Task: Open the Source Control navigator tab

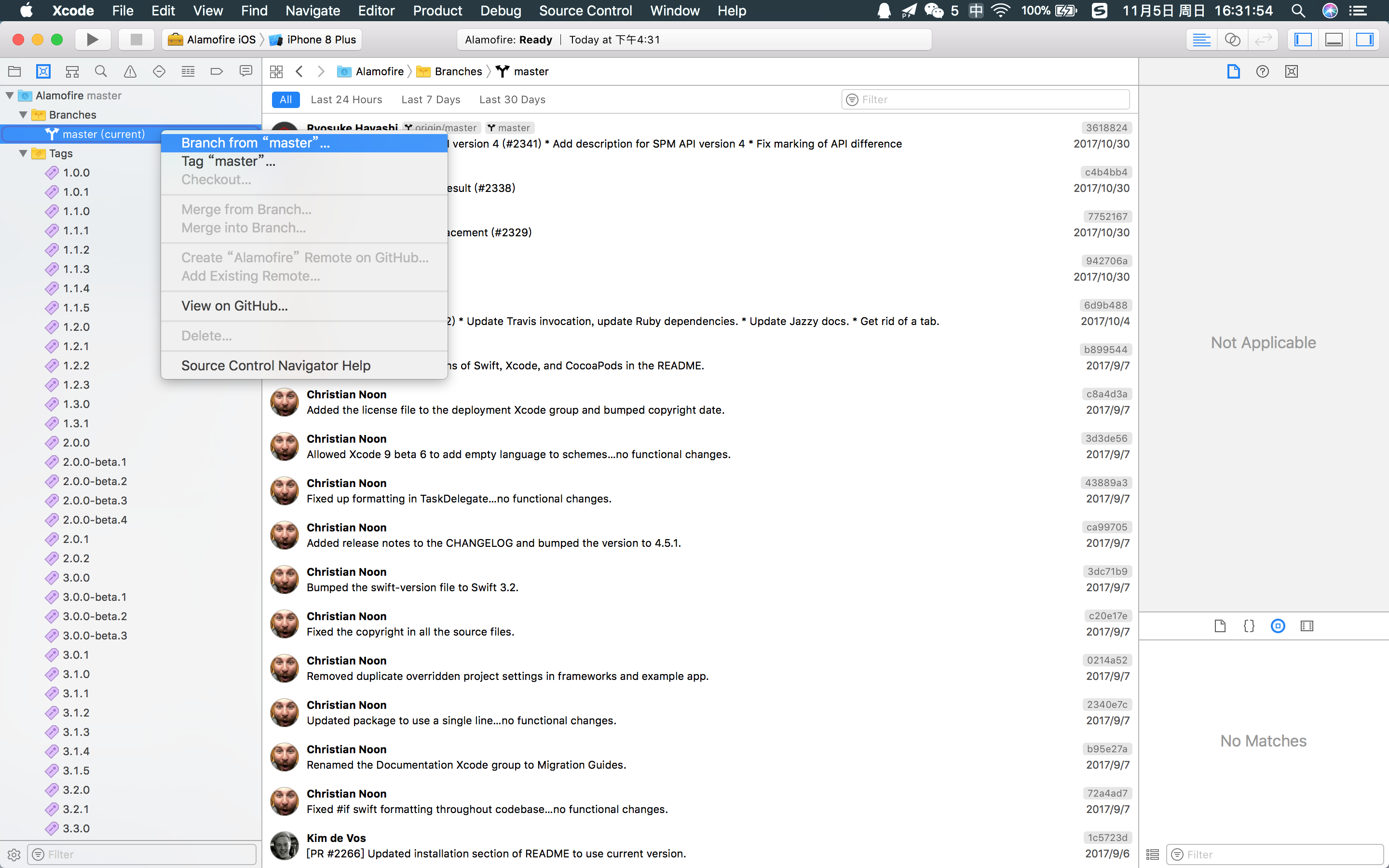Action: (43, 71)
